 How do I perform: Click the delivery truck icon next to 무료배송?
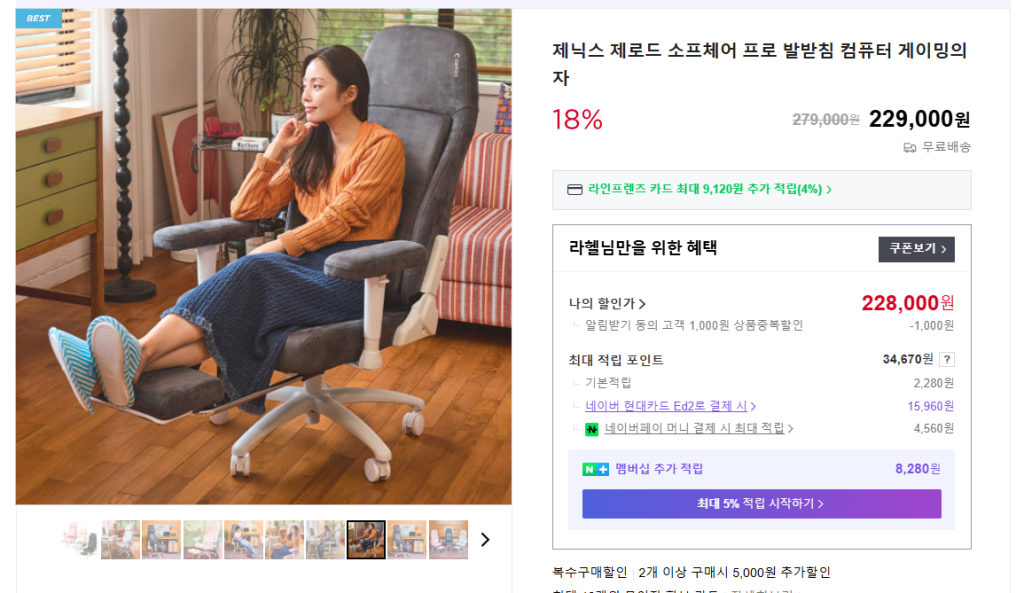point(910,148)
